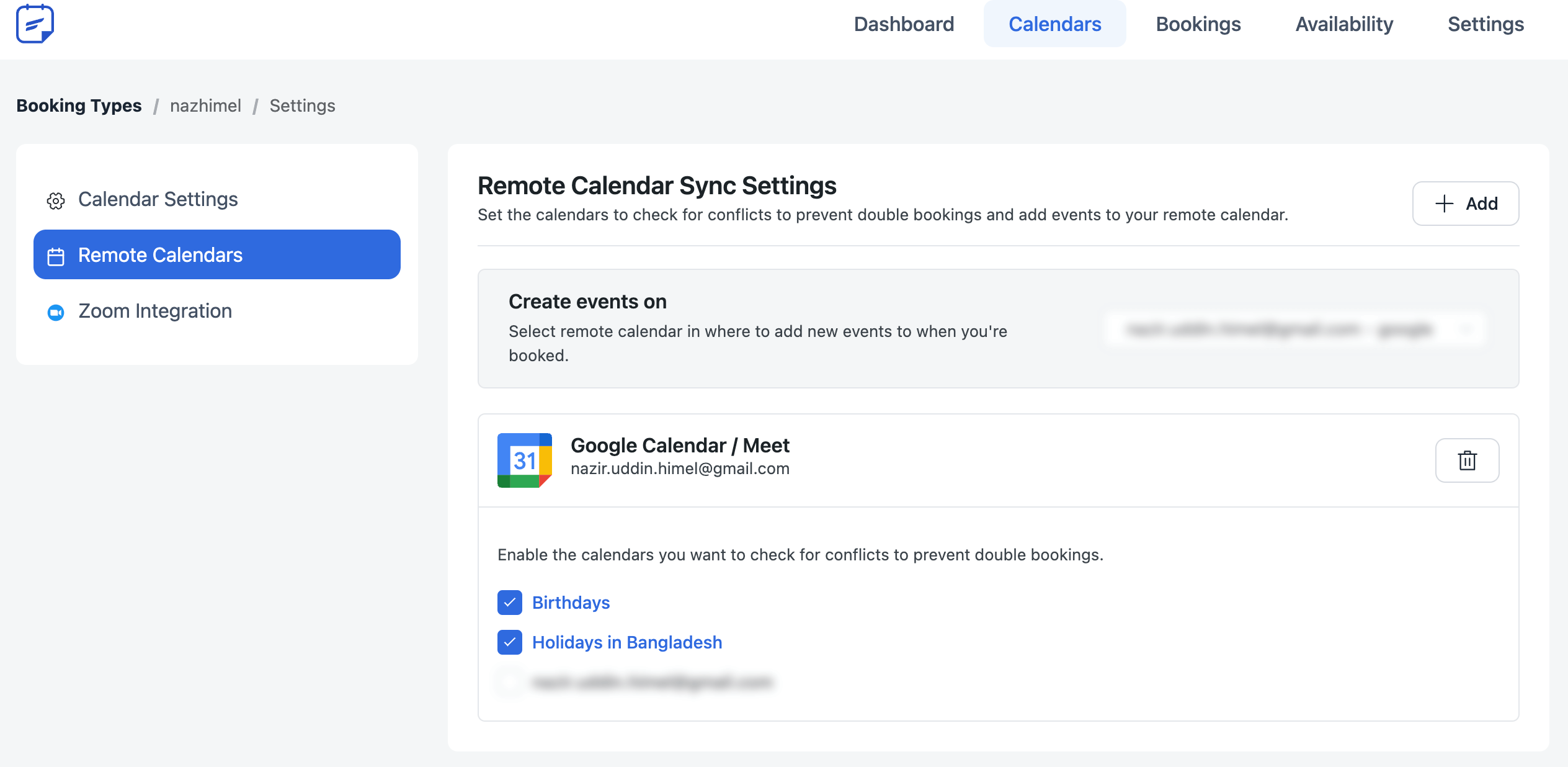Image resolution: width=1568 pixels, height=767 pixels.
Task: Click the Create events on heading
Action: [587, 302]
